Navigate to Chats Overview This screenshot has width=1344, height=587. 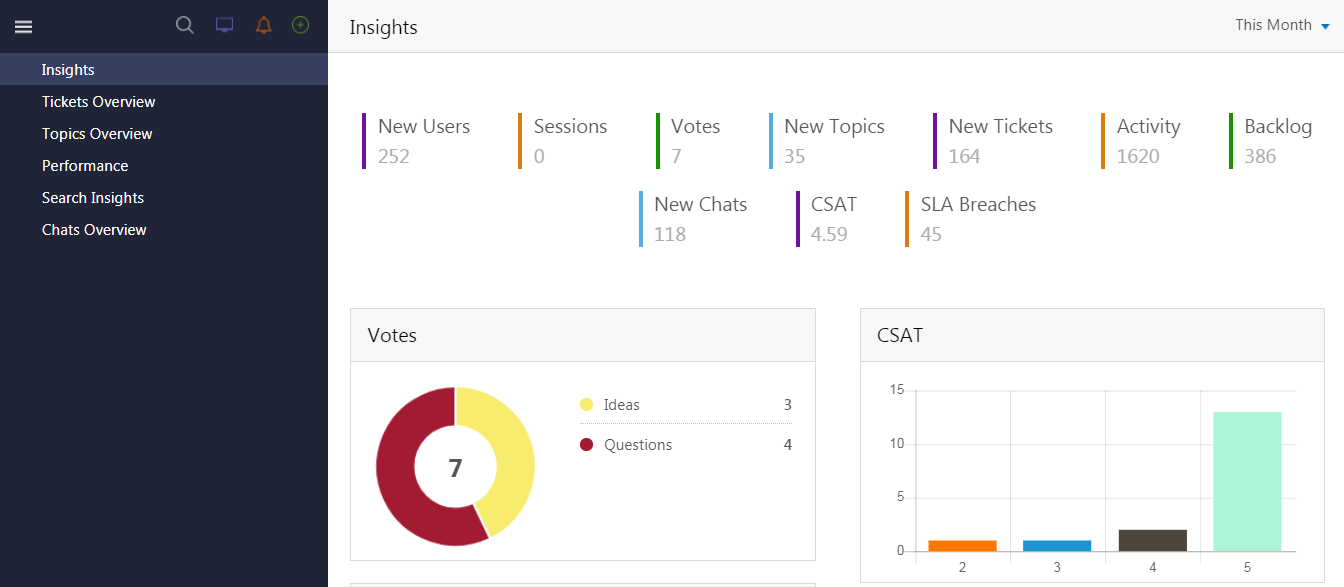94,230
